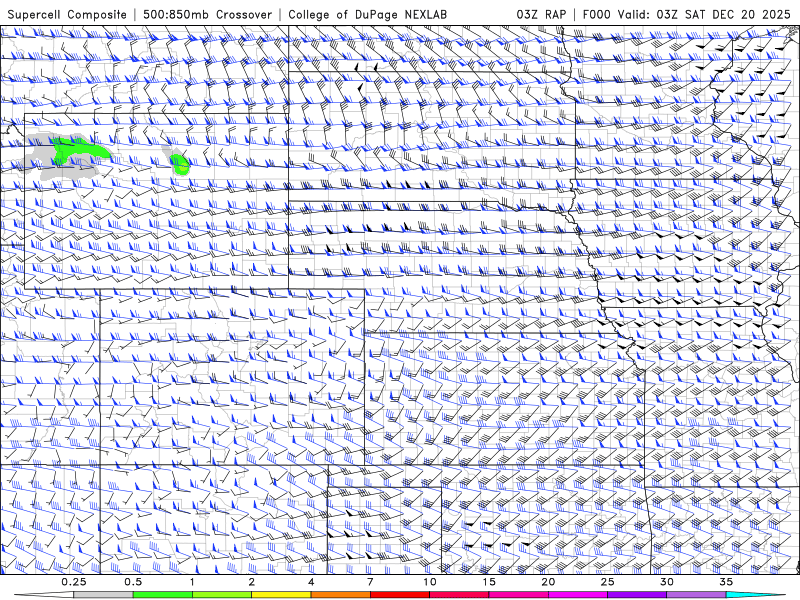Select the legend value 1

click(x=192, y=582)
